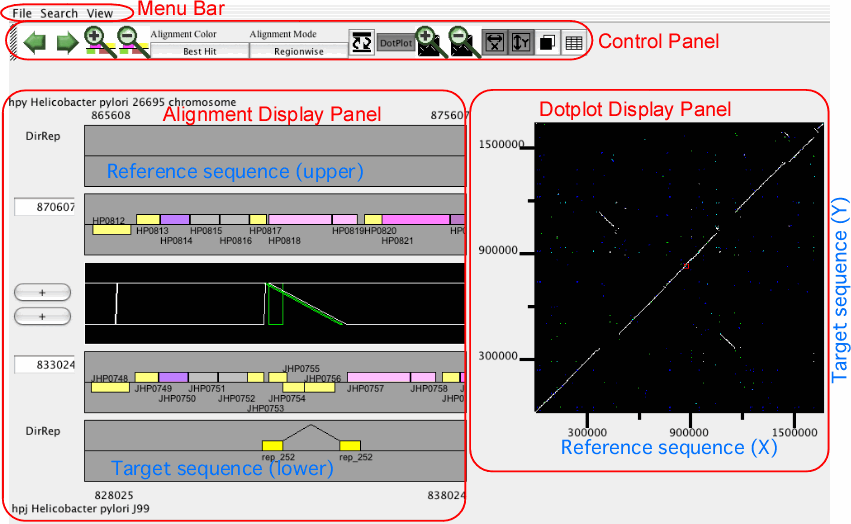Image resolution: width=851 pixels, height=524 pixels.
Task: Click the green left arrow navigation icon
Action: (x=35, y=42)
